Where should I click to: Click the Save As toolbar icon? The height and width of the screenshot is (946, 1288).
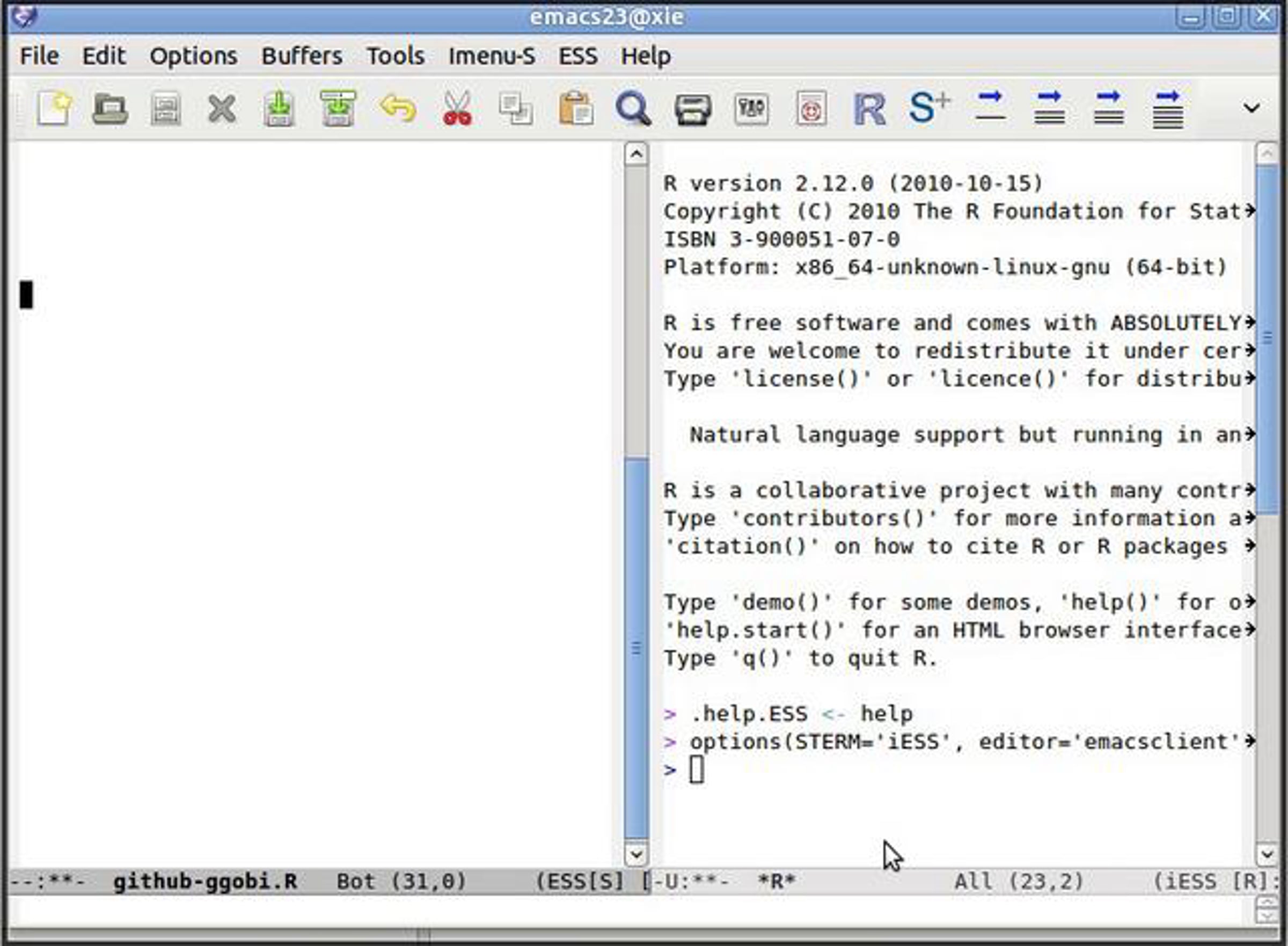338,108
